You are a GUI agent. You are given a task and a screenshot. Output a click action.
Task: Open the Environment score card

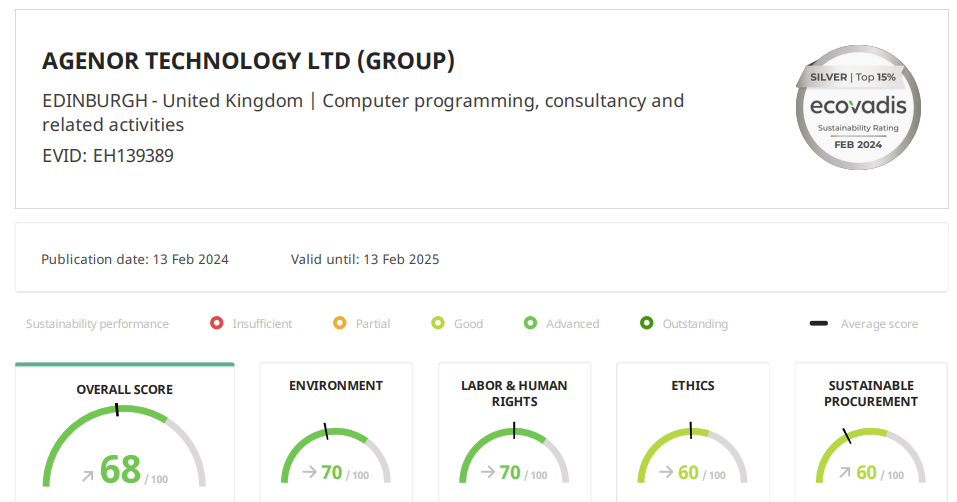(x=335, y=432)
